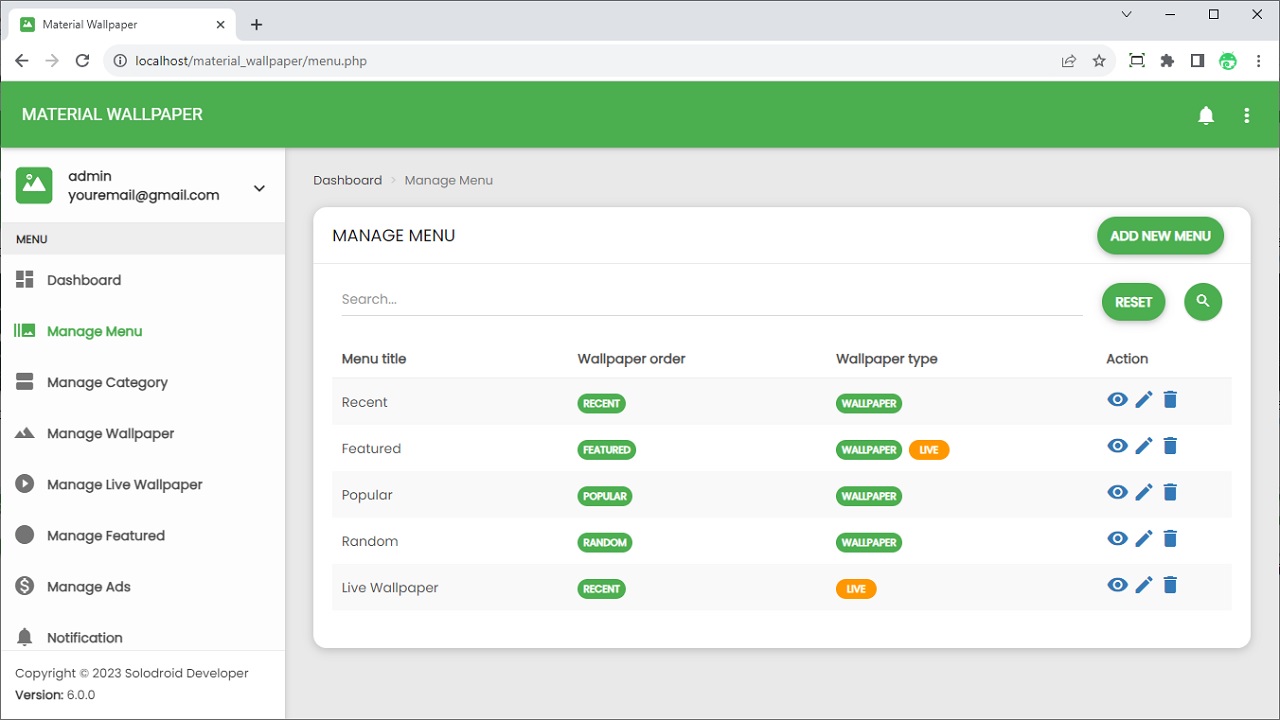Viewport: 1280px width, 720px height.
Task: Edit the Random menu row
Action: pyautogui.click(x=1144, y=539)
